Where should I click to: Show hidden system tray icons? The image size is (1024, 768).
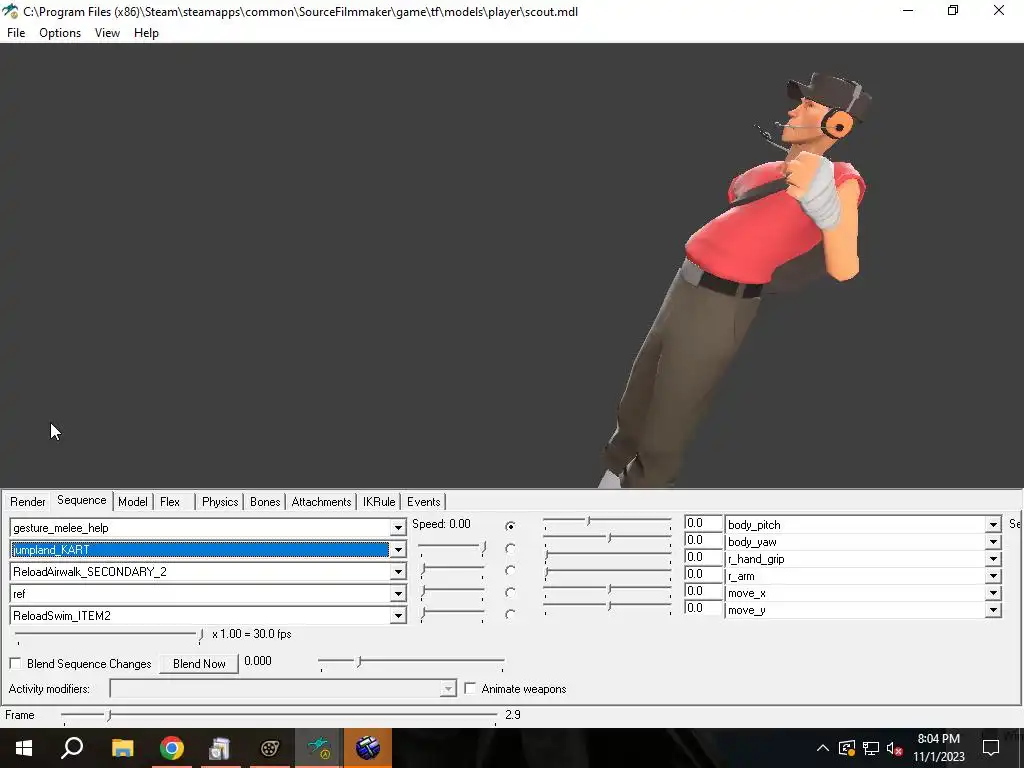click(823, 748)
